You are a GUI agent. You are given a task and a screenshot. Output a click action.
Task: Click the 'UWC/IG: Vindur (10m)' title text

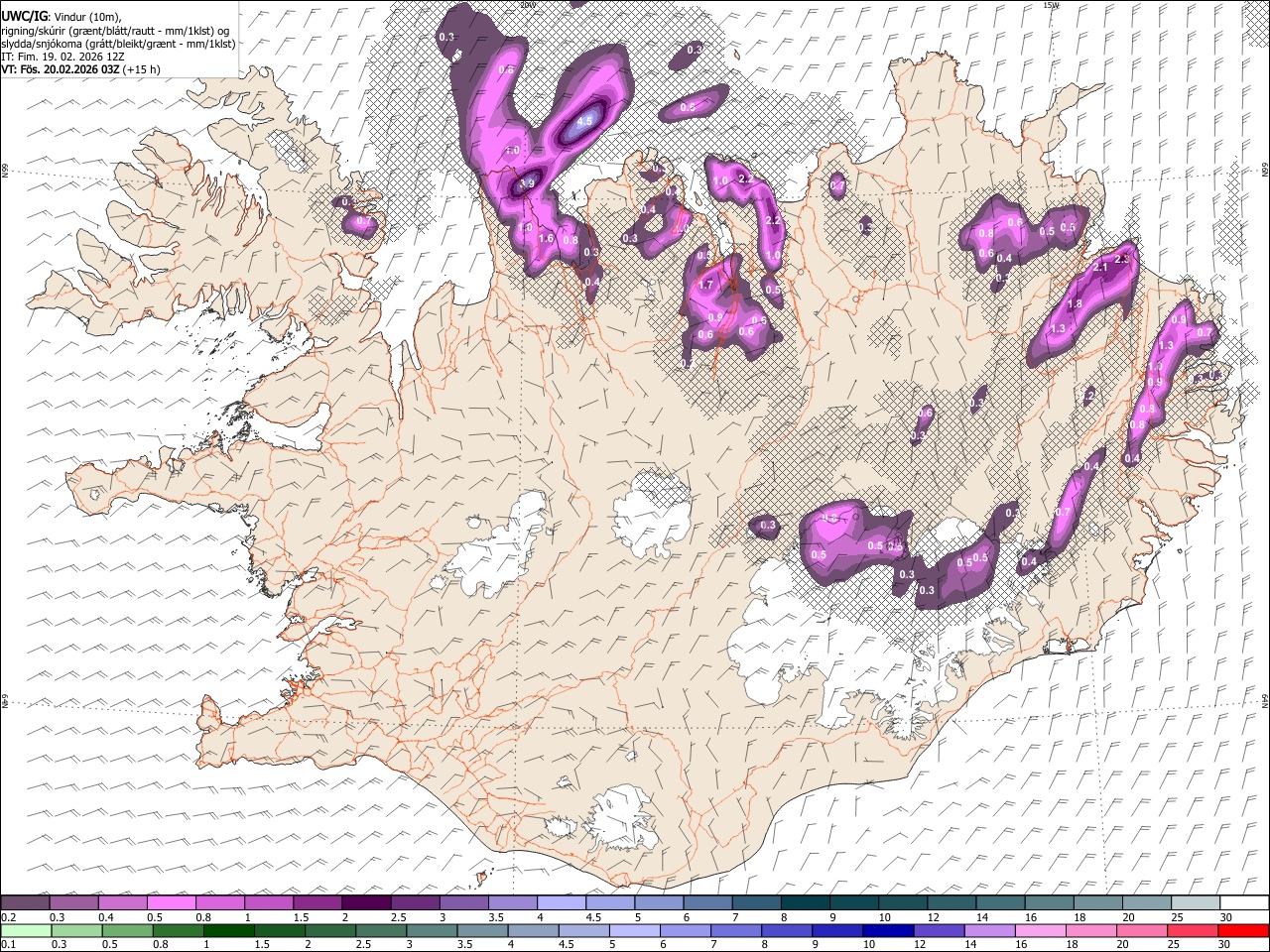[62, 16]
